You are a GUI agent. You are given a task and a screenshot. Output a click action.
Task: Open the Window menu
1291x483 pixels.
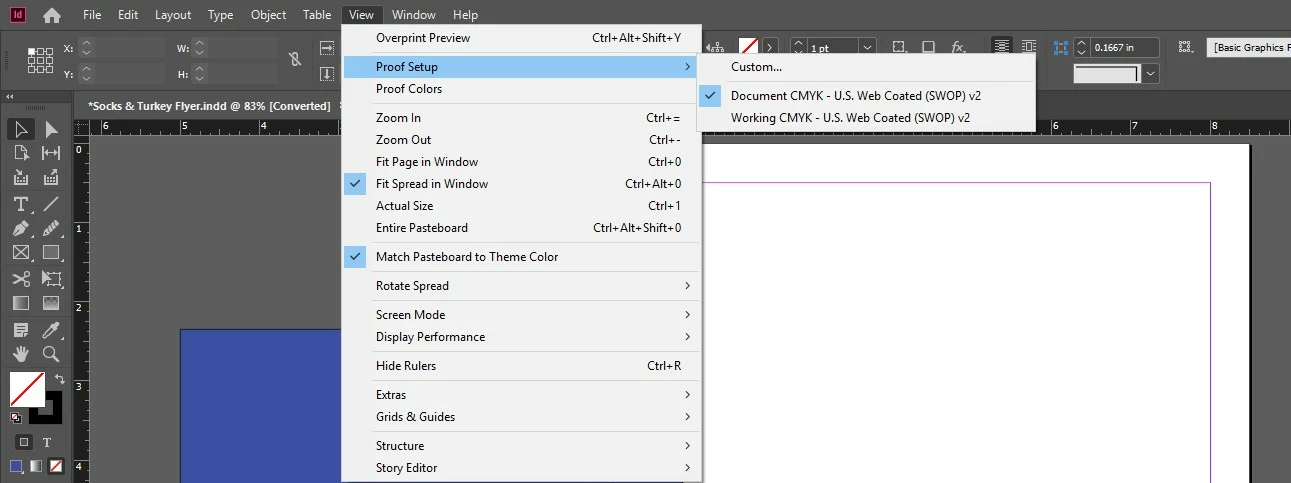(x=413, y=15)
